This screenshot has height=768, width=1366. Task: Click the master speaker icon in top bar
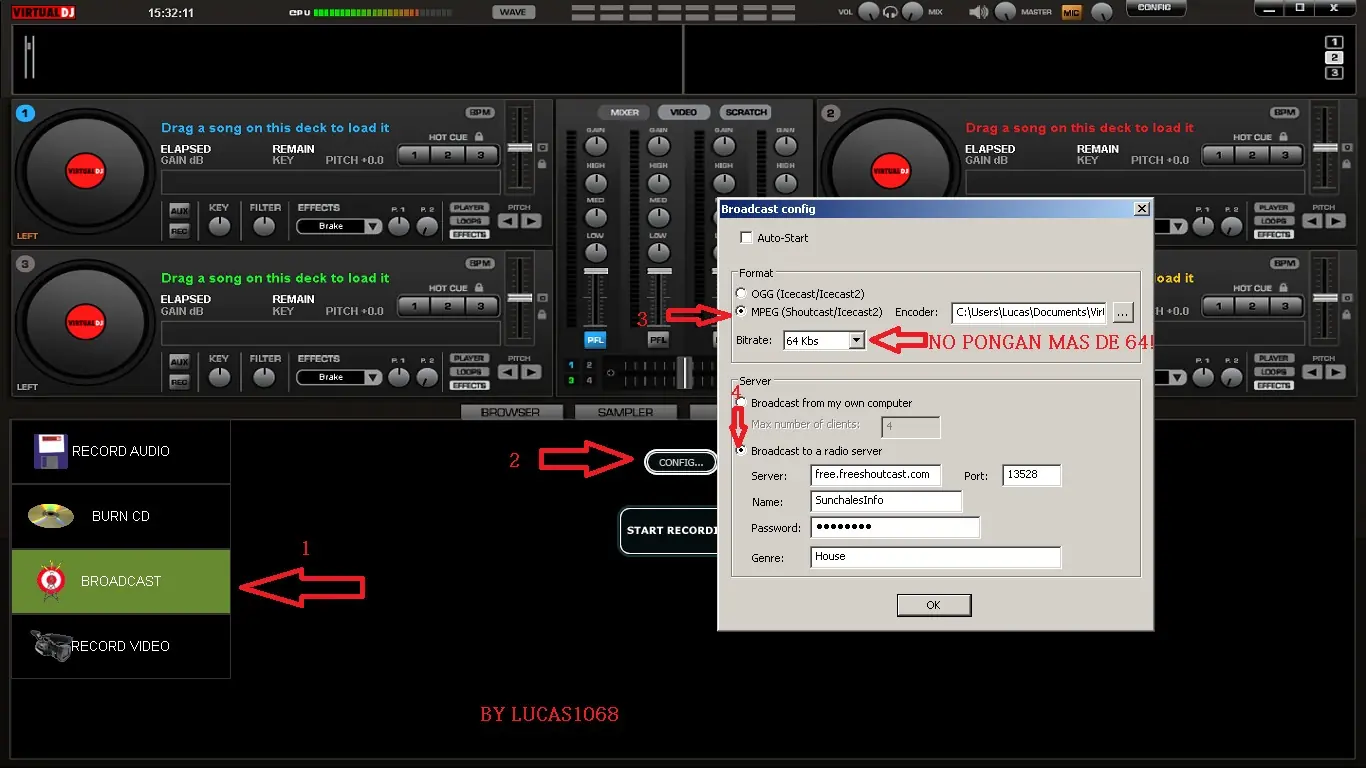click(x=978, y=12)
